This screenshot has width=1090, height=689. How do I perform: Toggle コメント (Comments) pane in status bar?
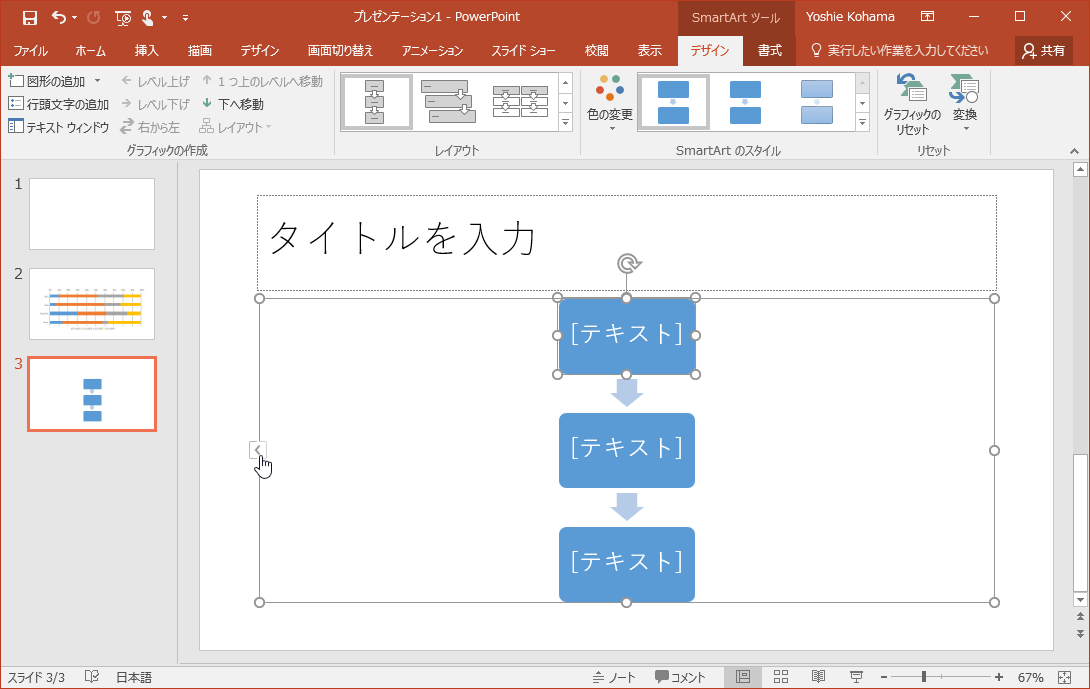(x=680, y=677)
